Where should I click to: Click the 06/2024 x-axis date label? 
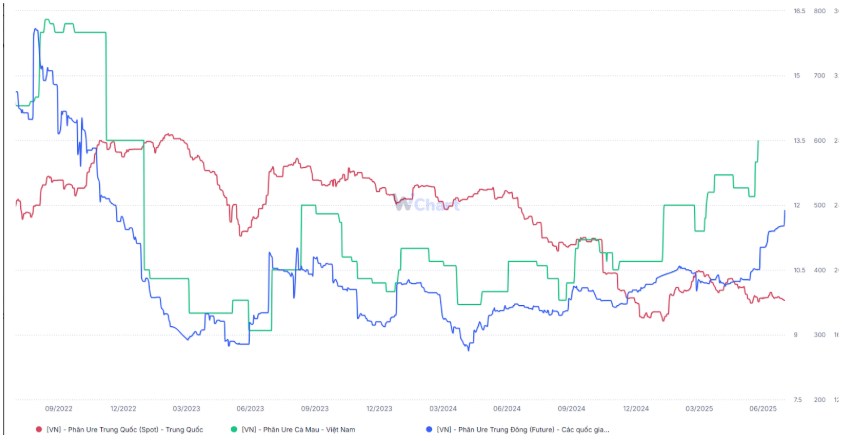[507, 408]
